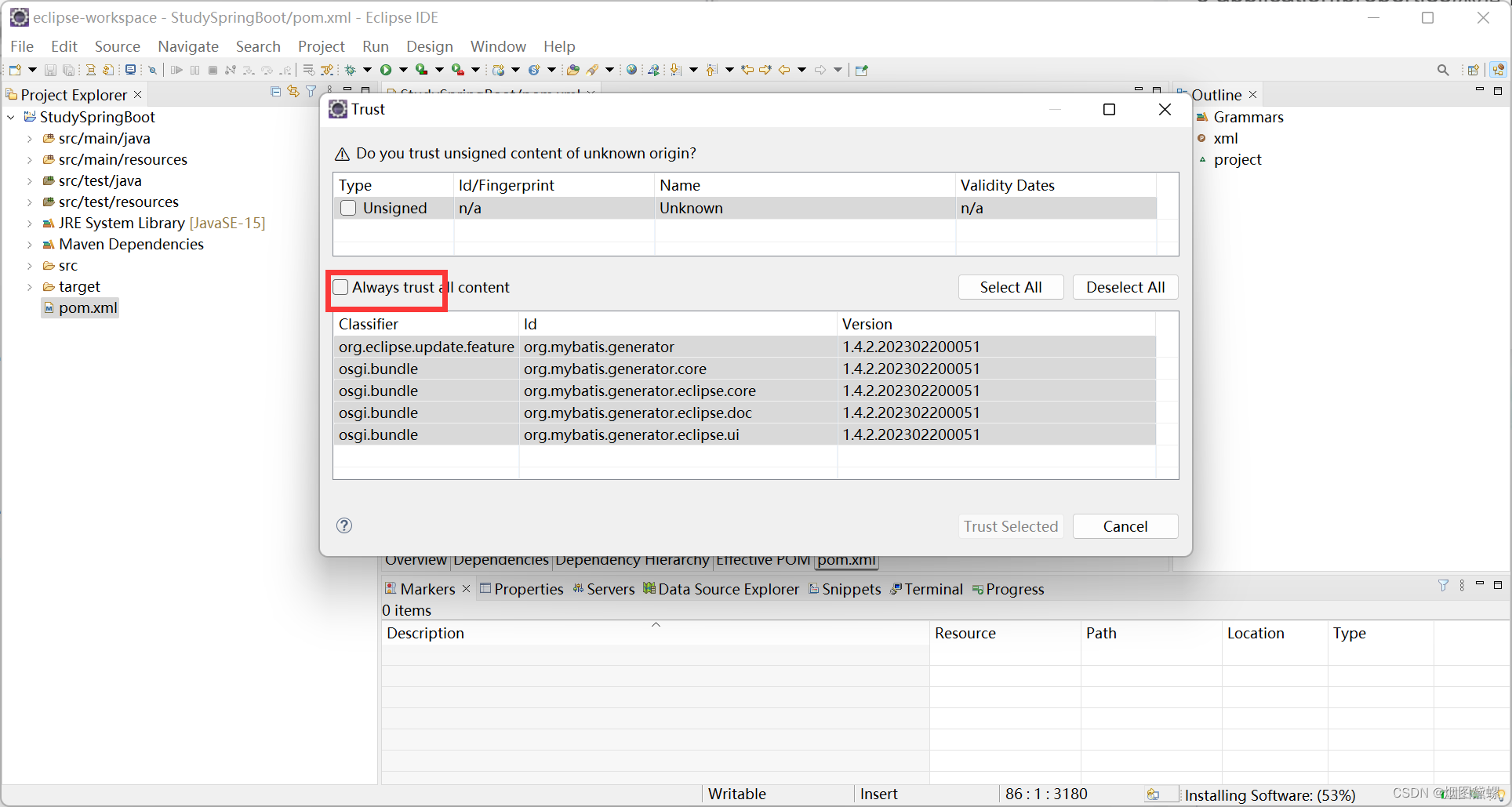1512x807 pixels.
Task: Close the Markers view tab
Action: [x=467, y=589]
